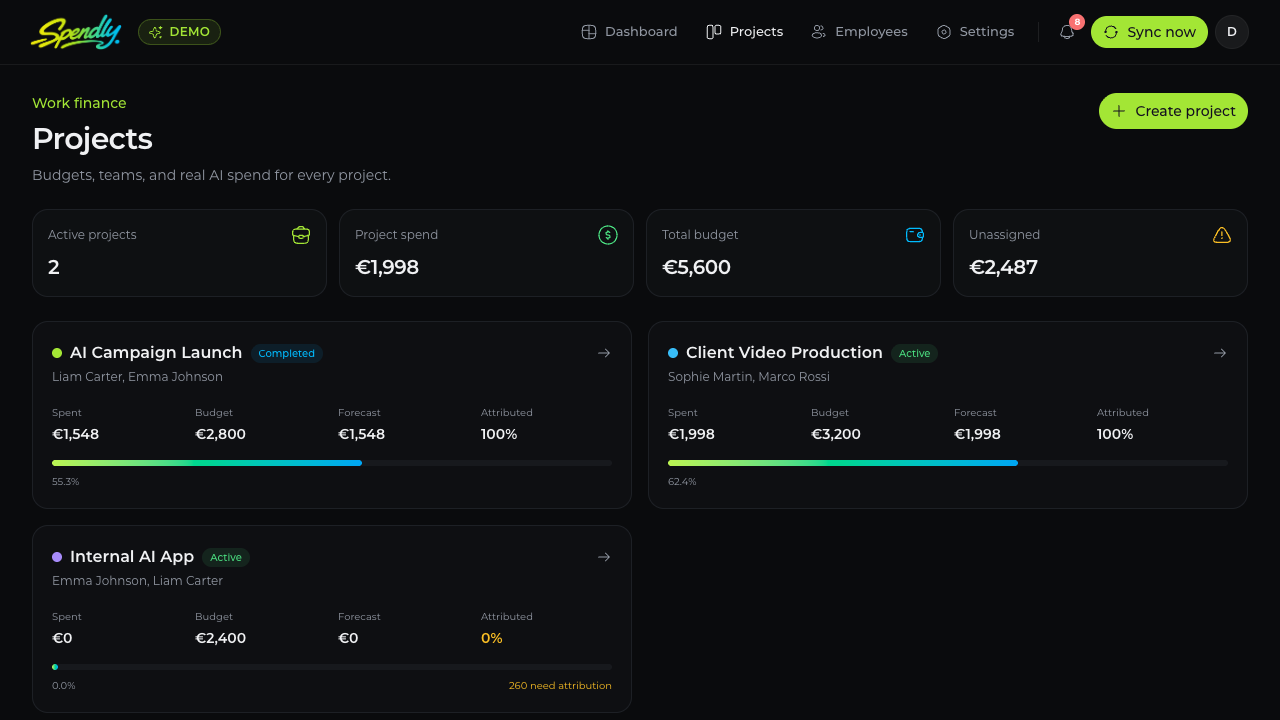Click the blue dot beside Client Video Production
The image size is (1280, 720).
[x=673, y=353]
